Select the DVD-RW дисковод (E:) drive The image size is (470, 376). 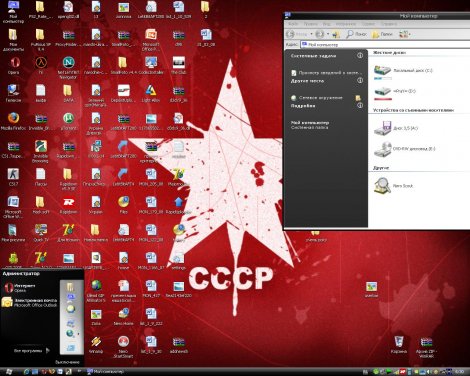tap(404, 149)
